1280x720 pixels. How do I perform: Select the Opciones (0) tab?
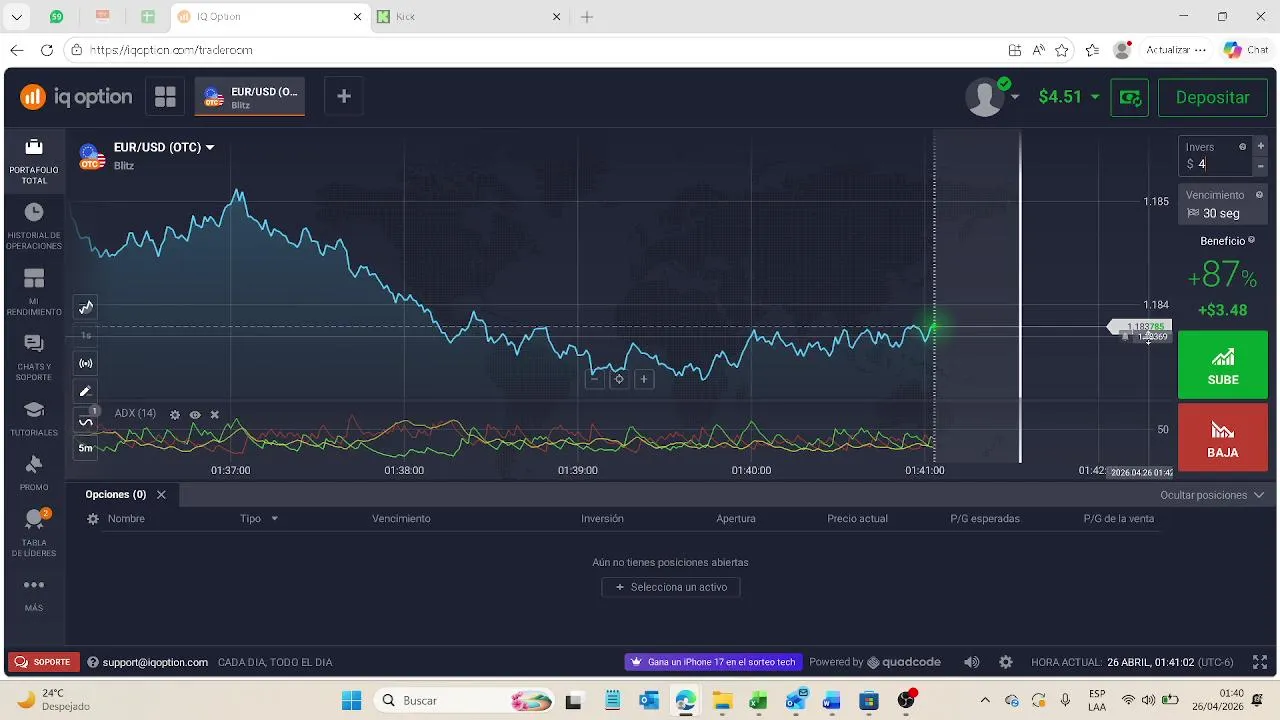pyautogui.click(x=115, y=494)
